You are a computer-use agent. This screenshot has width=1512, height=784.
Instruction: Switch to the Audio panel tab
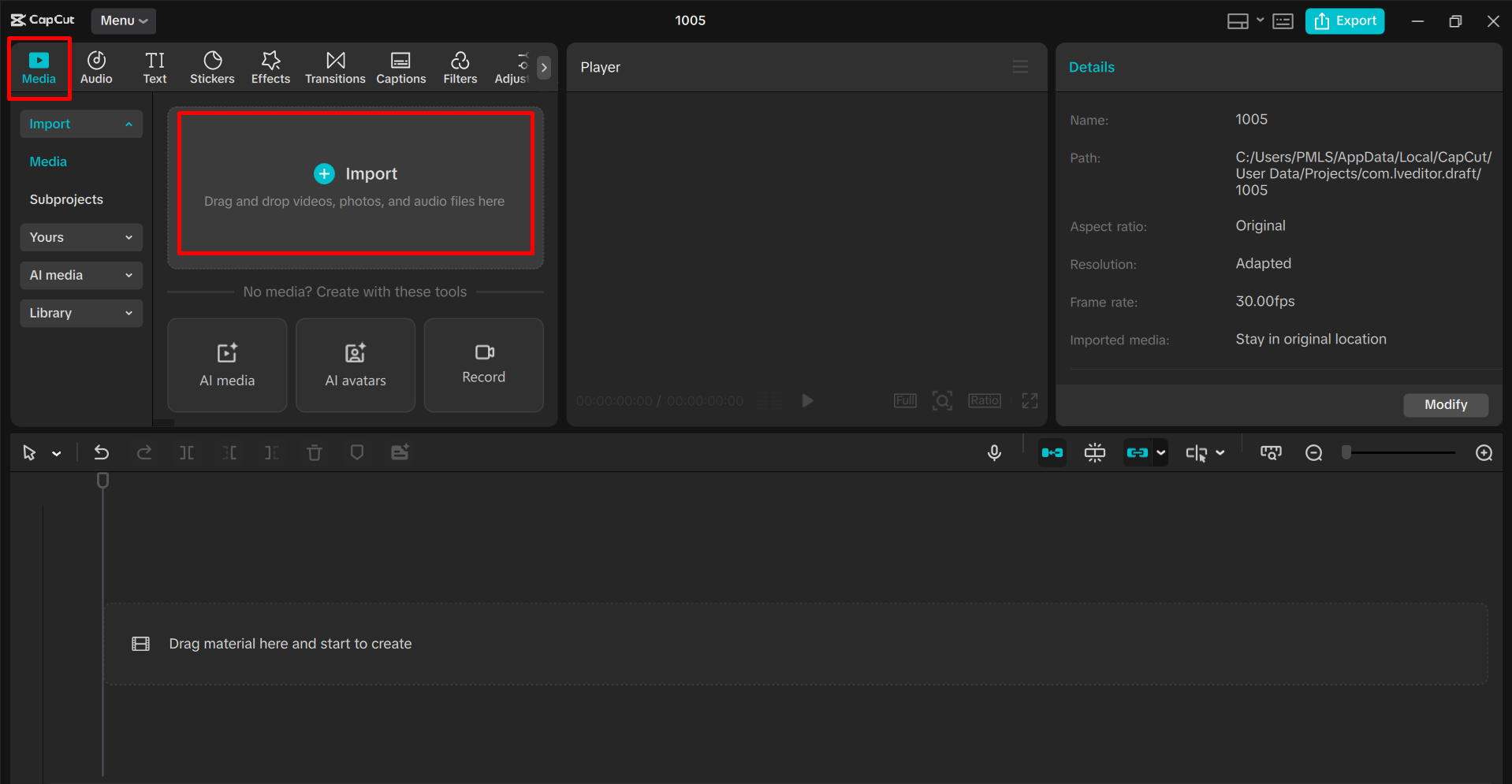(96, 67)
